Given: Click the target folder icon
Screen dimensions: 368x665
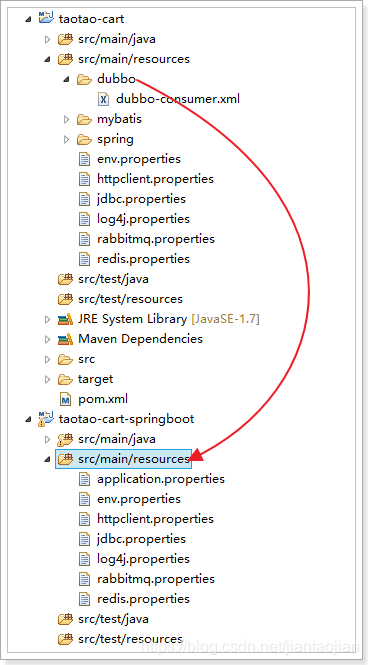Looking at the screenshot, I should click(66, 379).
